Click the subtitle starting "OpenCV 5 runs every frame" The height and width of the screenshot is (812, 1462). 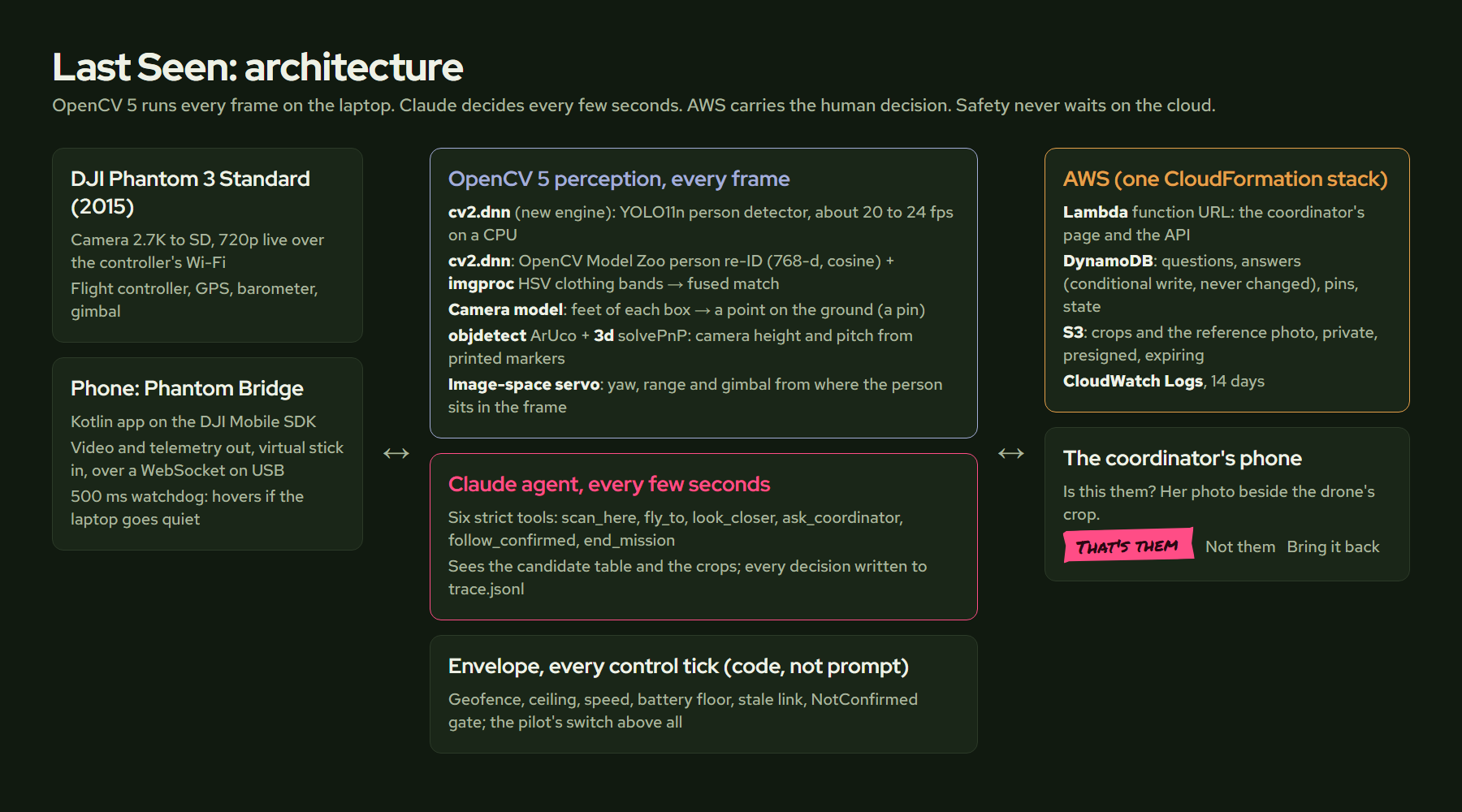pos(634,106)
